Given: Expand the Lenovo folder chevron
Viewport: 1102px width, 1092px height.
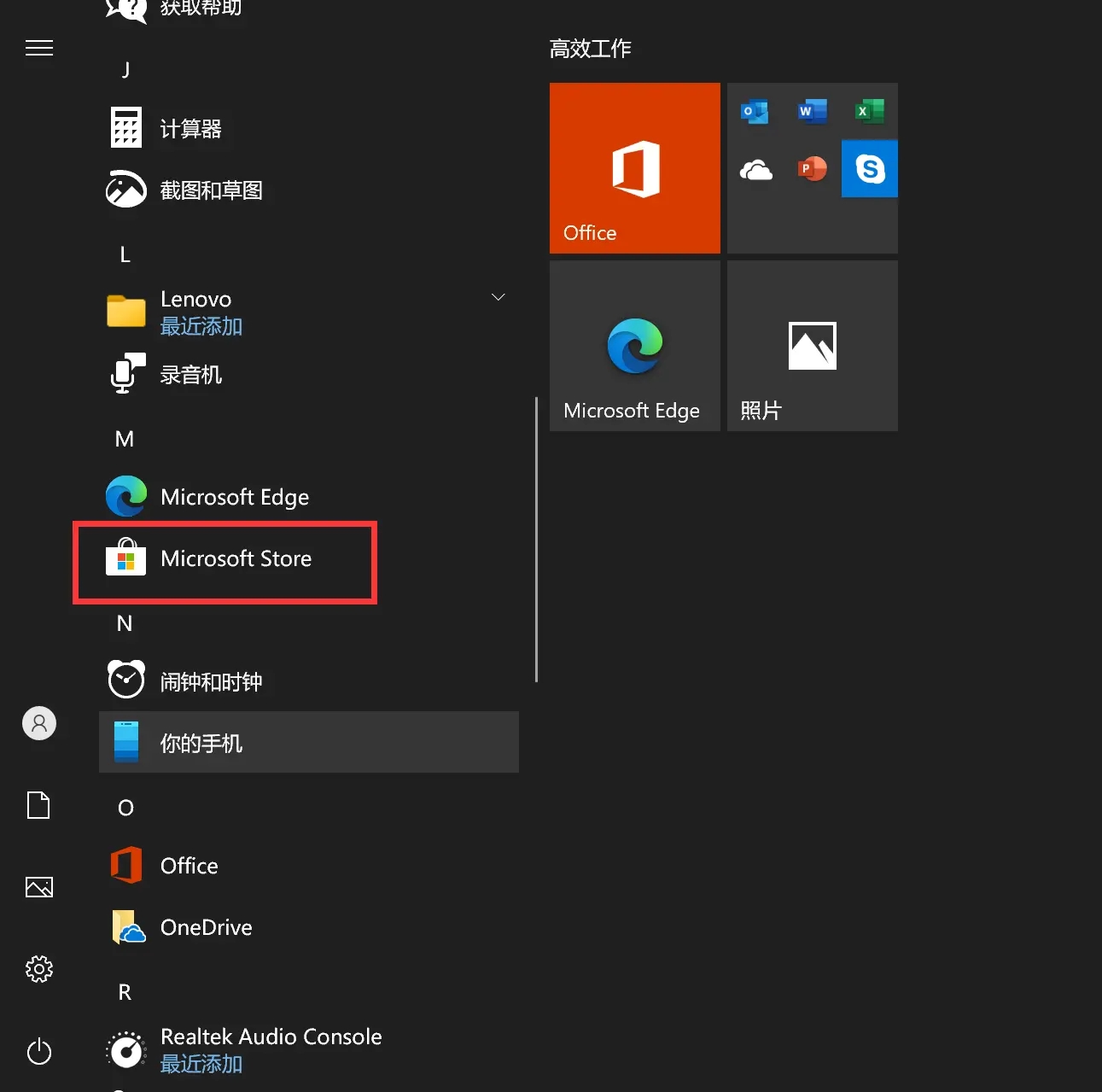Looking at the screenshot, I should point(499,297).
